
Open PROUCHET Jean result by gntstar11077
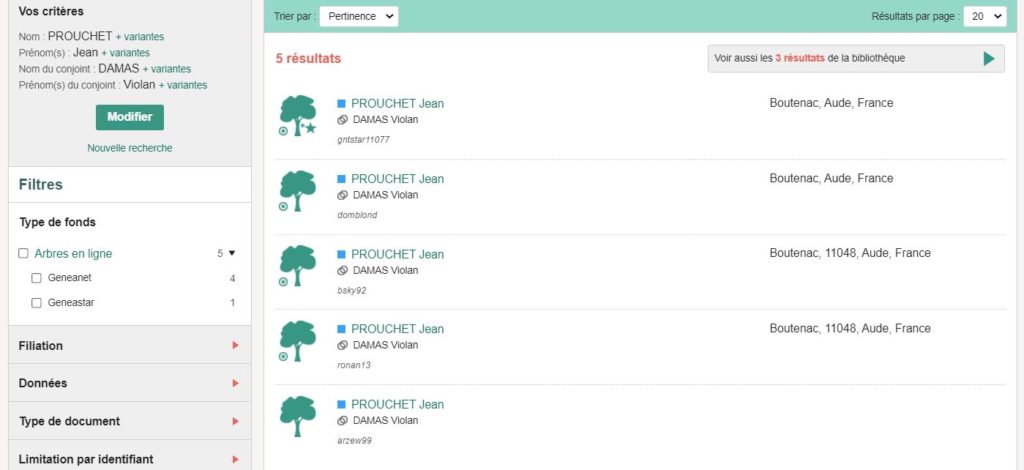(x=397, y=103)
